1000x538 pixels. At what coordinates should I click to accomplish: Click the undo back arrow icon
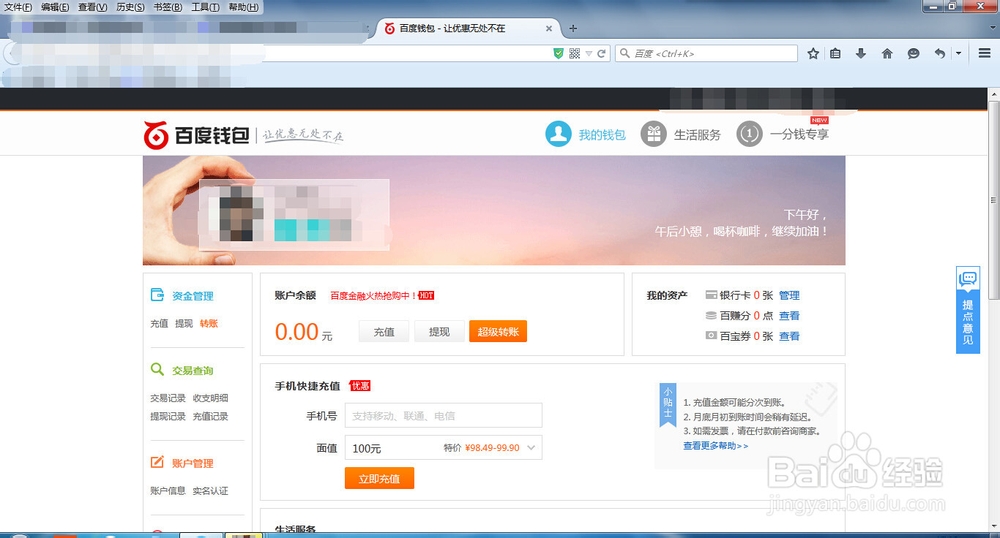pos(939,54)
